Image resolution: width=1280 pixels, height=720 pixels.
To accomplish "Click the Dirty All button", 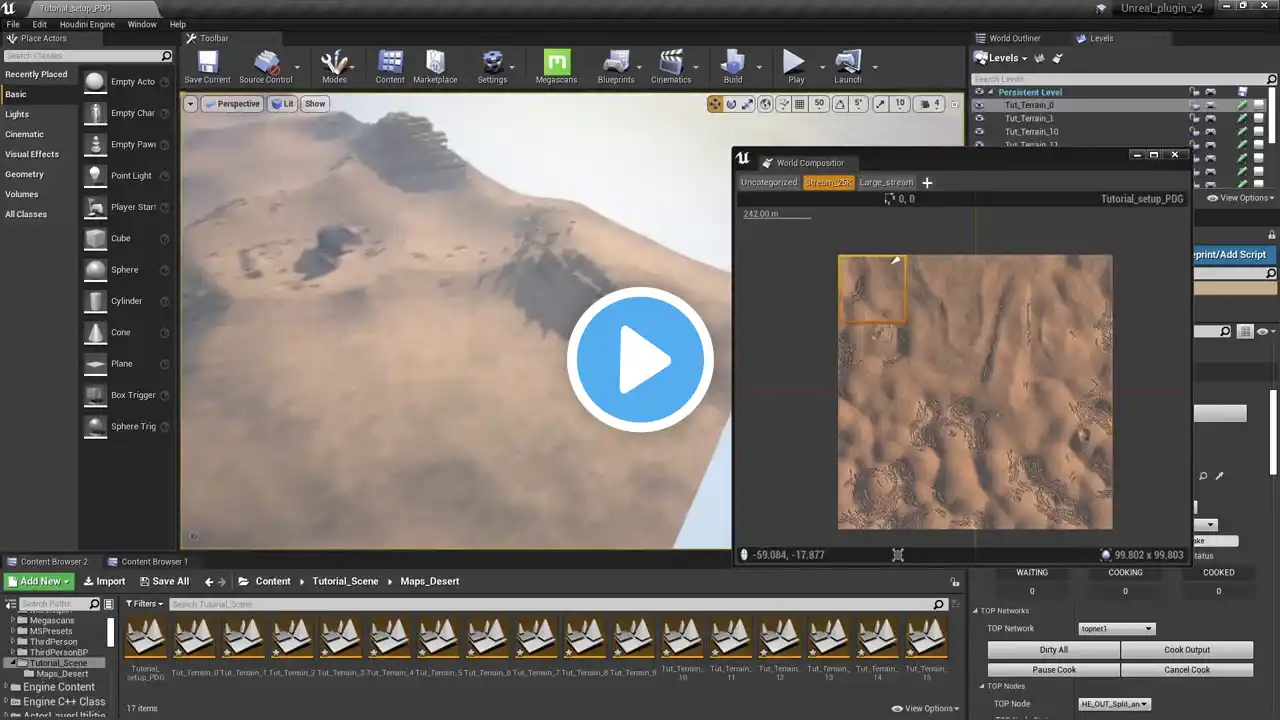I will (1053, 650).
